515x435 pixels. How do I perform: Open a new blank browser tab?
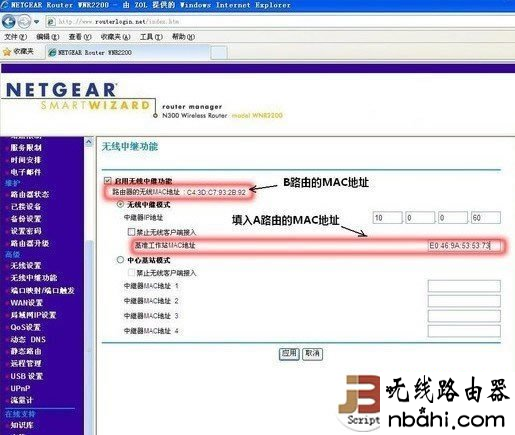tap(219, 53)
